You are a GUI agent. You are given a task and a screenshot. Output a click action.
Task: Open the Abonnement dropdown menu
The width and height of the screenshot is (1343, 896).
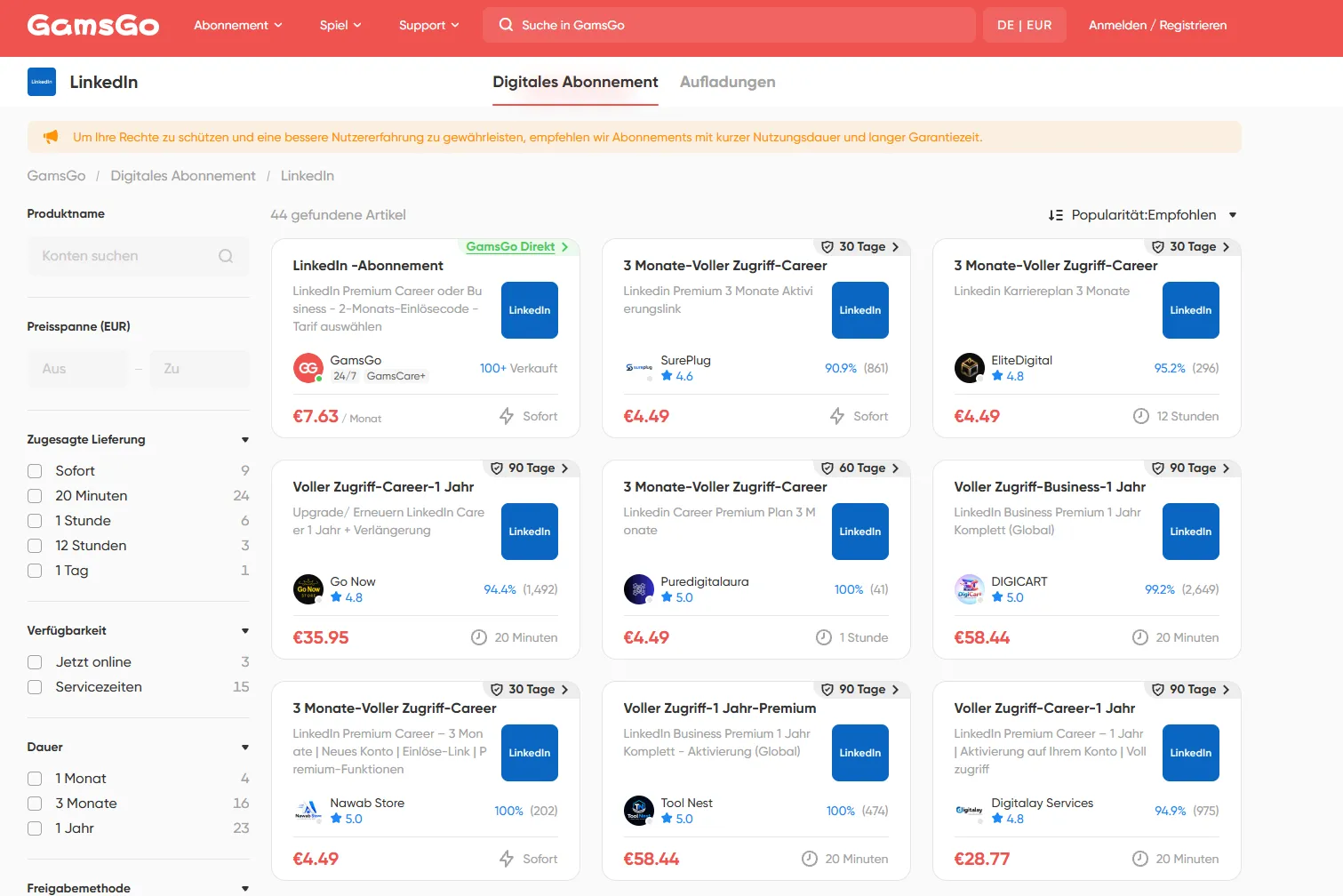tap(238, 25)
